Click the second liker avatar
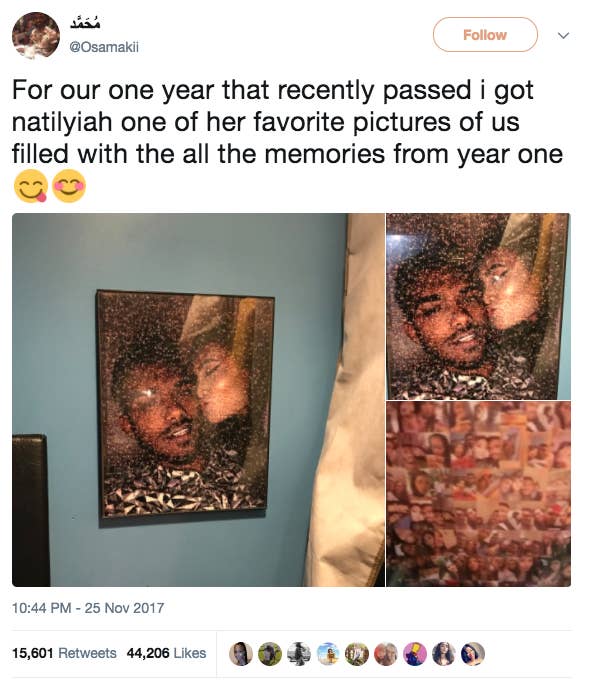The height and width of the screenshot is (684, 604). click(x=270, y=653)
